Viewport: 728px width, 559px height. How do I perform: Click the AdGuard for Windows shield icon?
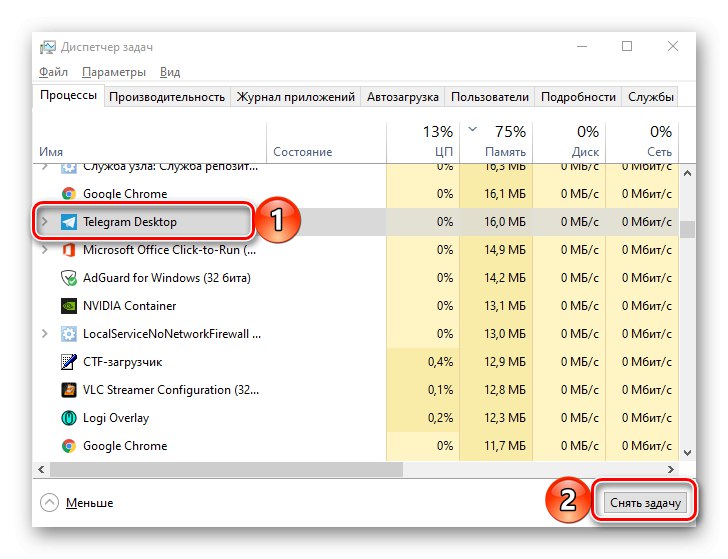tap(69, 278)
